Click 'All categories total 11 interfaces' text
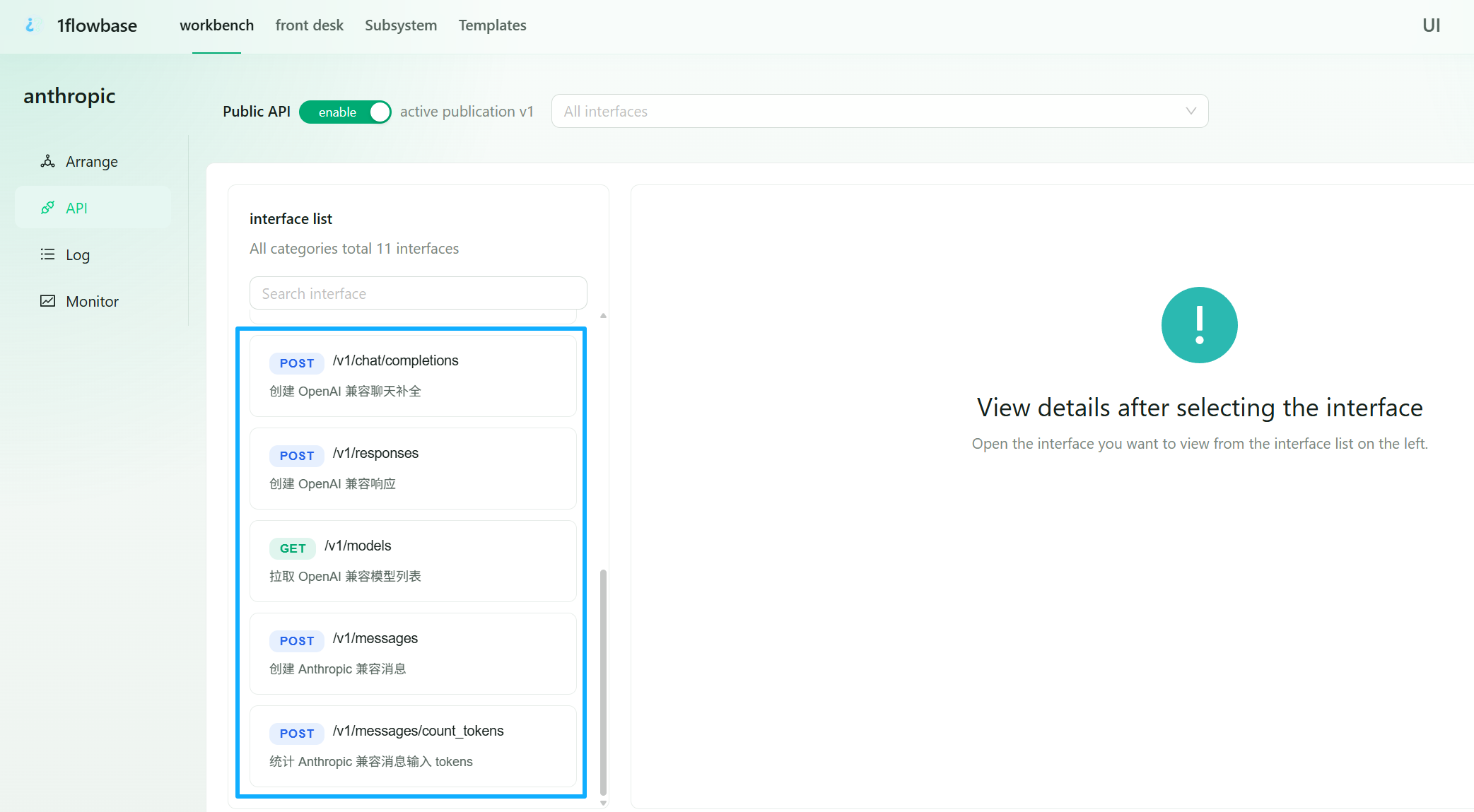The height and width of the screenshot is (812, 1474). pos(354,249)
